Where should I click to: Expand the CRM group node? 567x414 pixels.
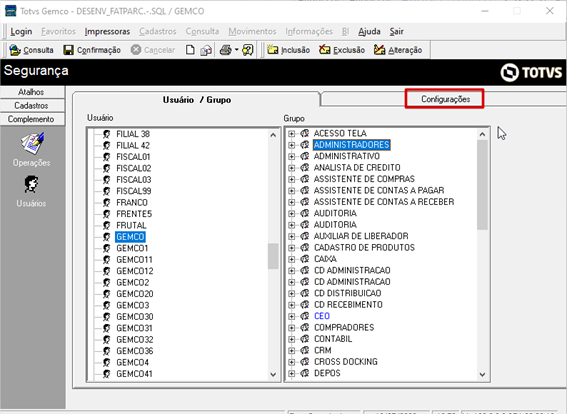(291, 351)
